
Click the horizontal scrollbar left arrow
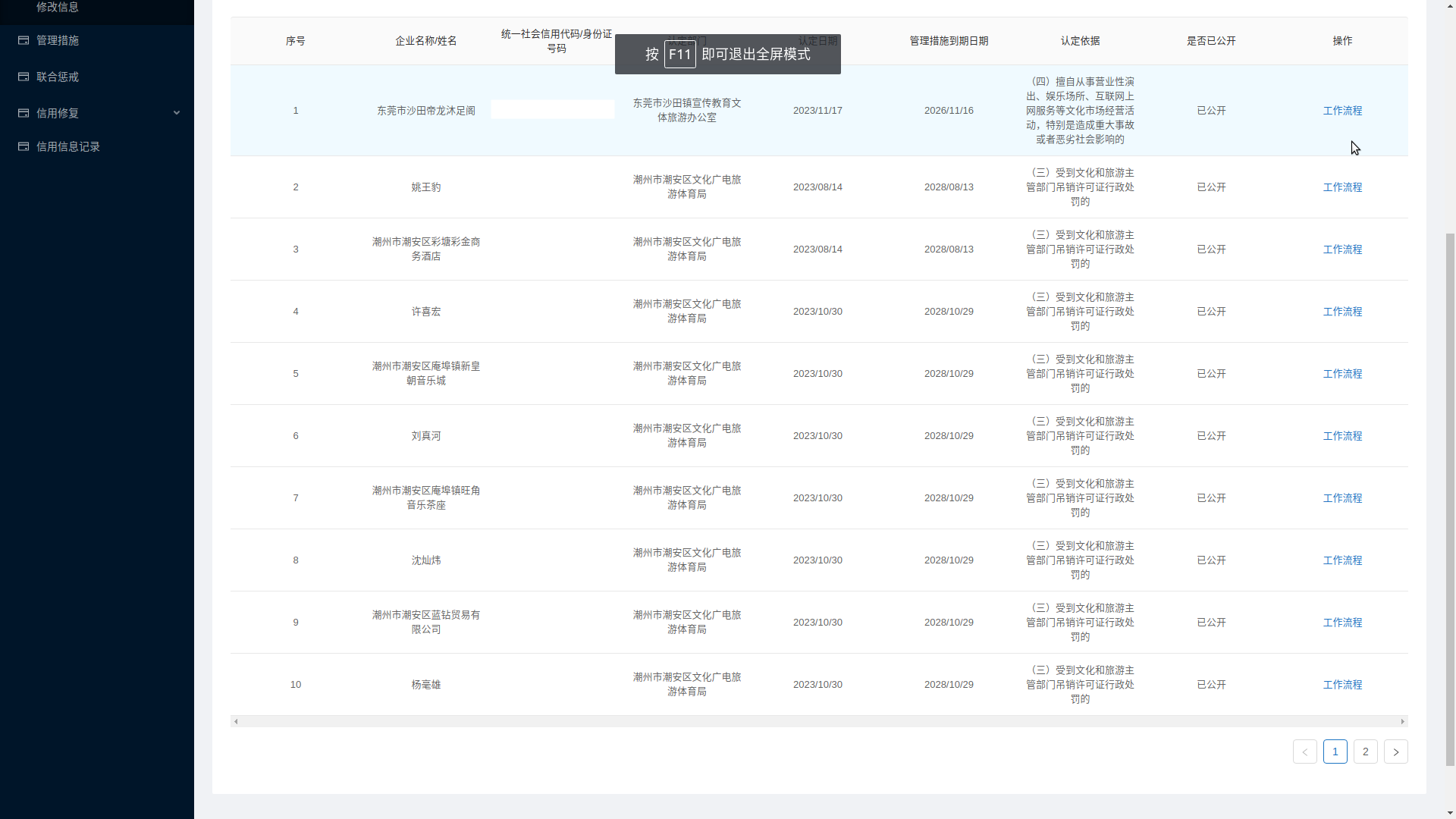click(235, 721)
